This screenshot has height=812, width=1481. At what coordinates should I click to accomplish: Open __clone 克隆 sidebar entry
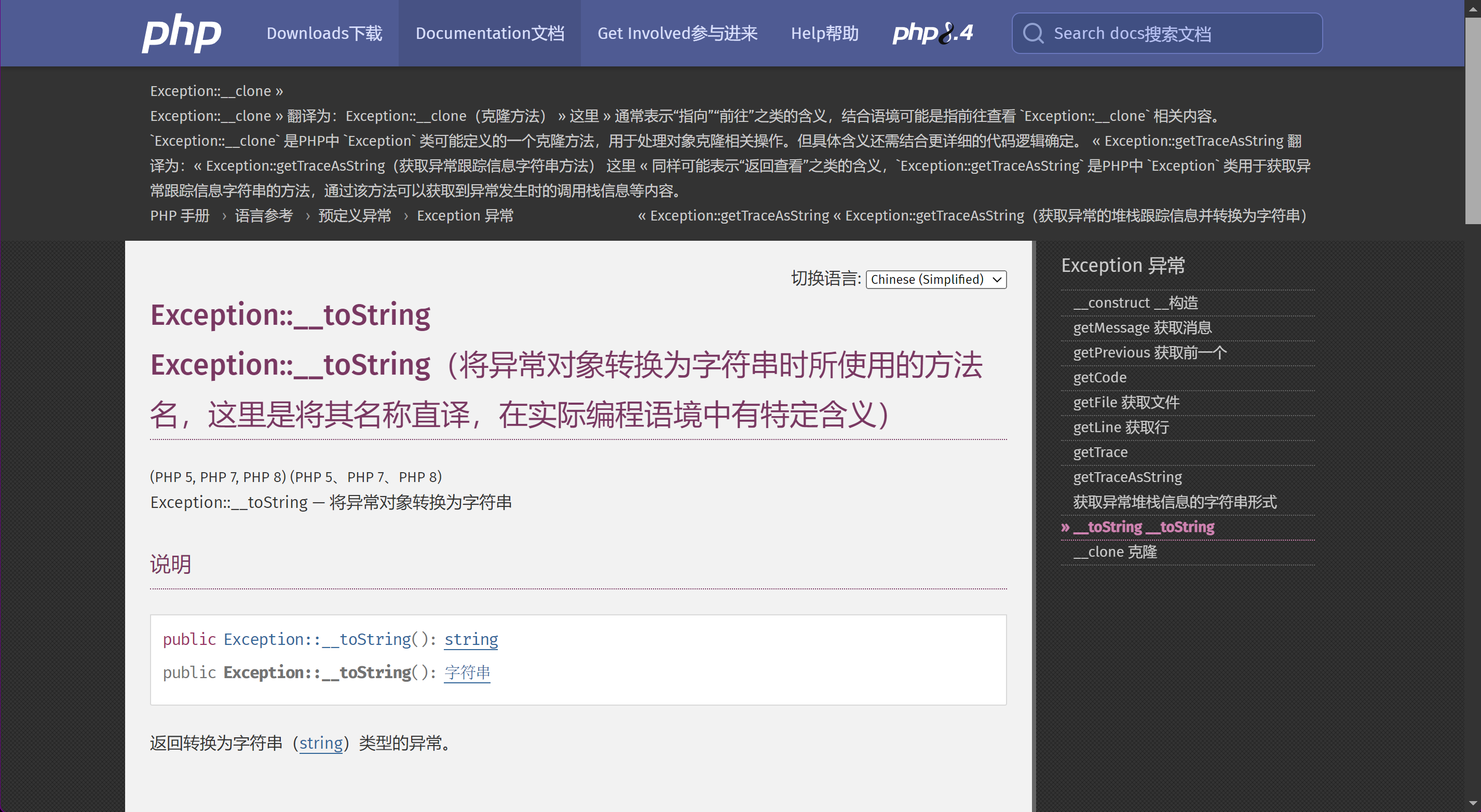pyautogui.click(x=1115, y=552)
